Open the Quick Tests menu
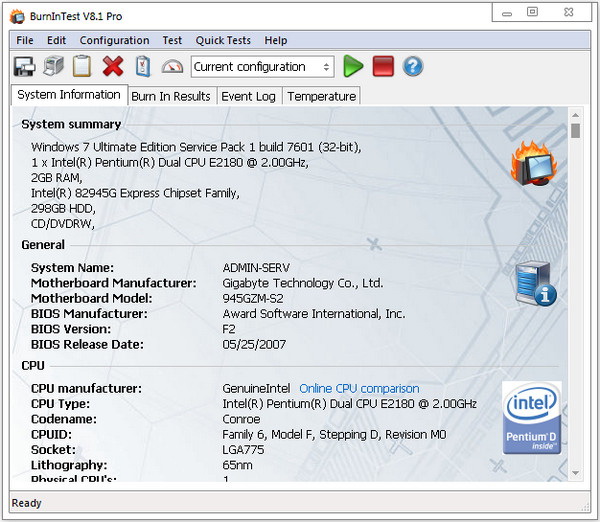Image resolution: width=600 pixels, height=522 pixels. (223, 40)
